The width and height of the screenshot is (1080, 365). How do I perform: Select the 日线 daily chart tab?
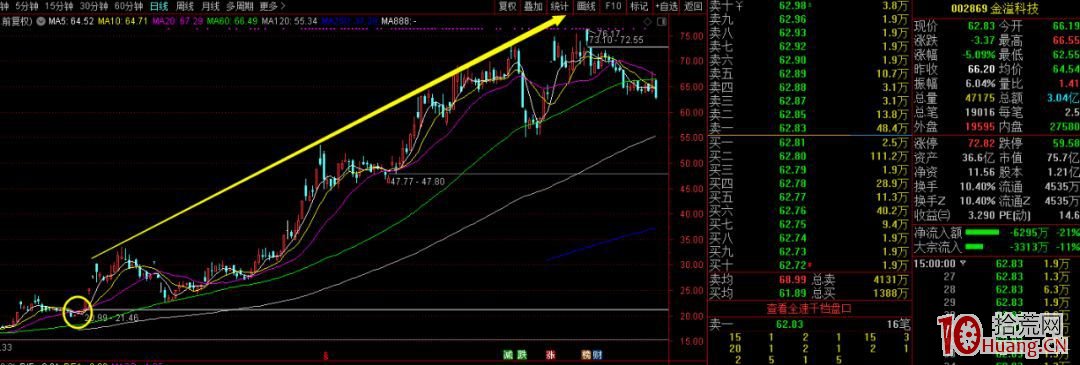point(158,6)
